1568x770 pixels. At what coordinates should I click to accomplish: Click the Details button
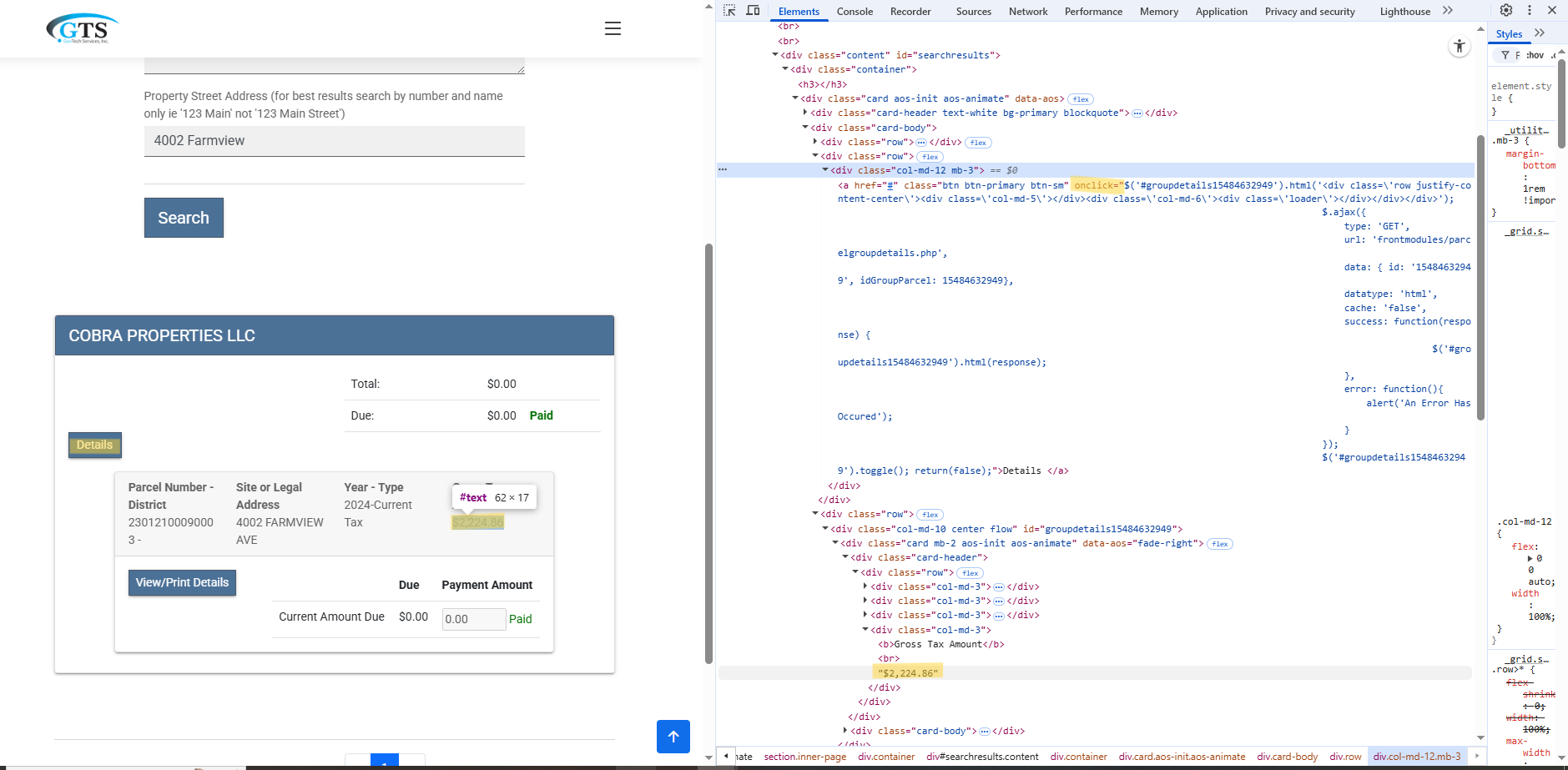tap(95, 445)
